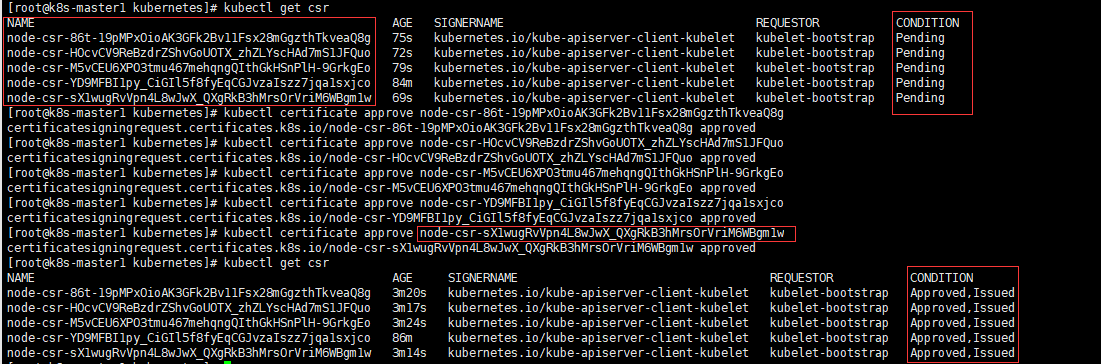1101x364 pixels.
Task: Click node-csr-HOcvCV9 argument in its approve command
Action: [x=602, y=143]
